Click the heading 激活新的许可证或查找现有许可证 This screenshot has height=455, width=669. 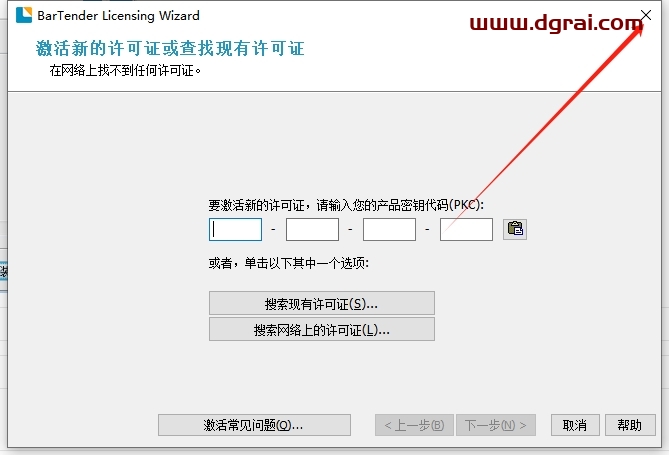(170, 48)
